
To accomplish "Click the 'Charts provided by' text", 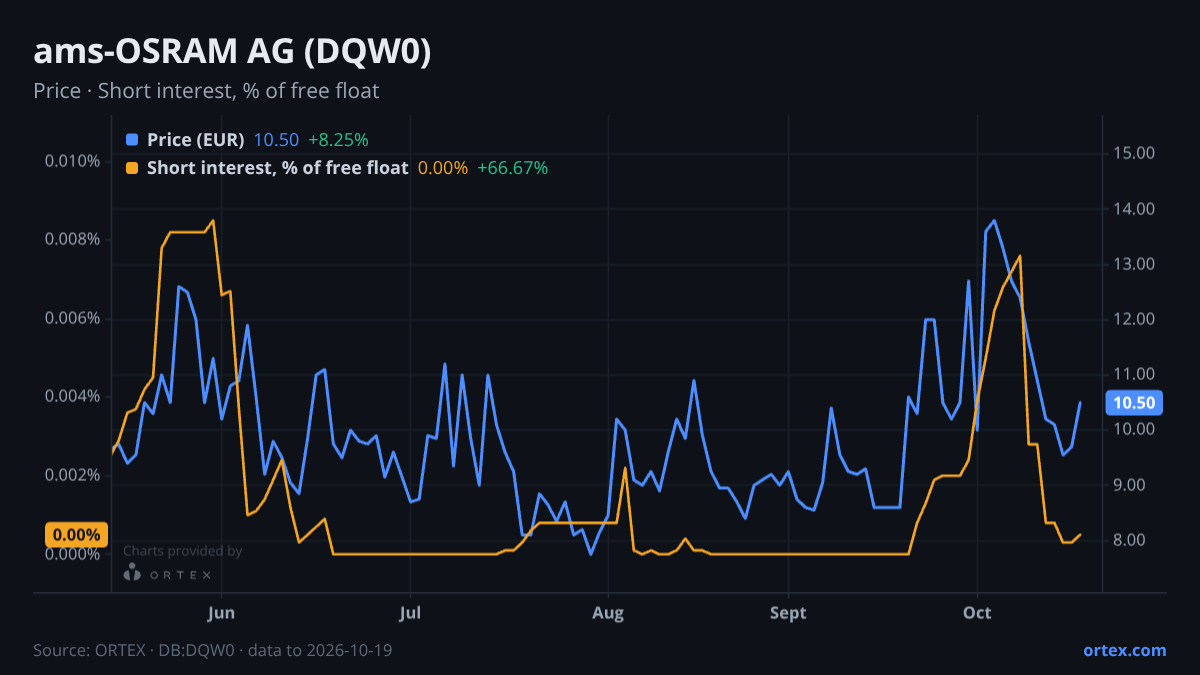I will [182, 551].
